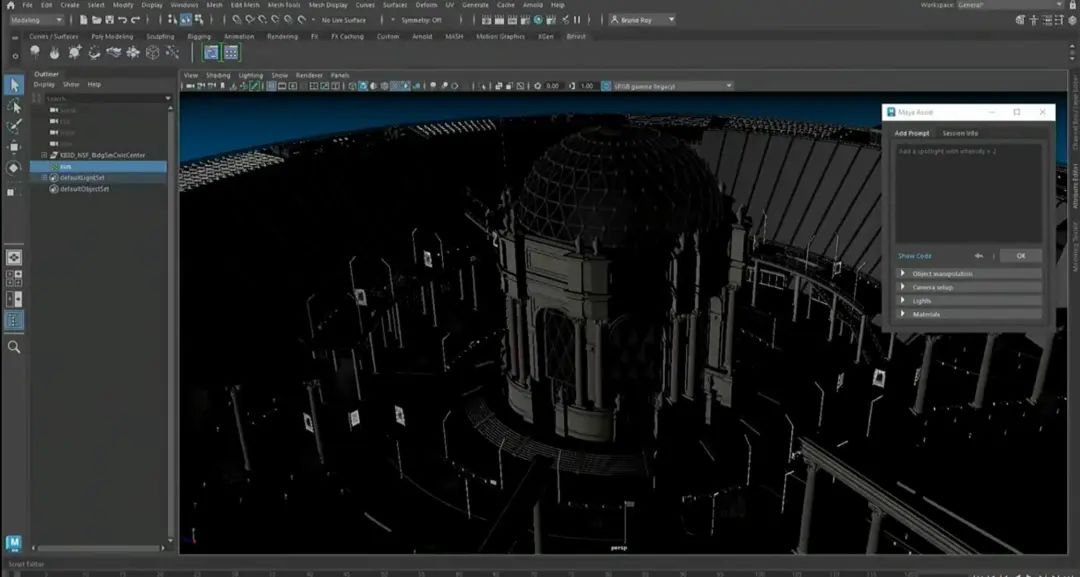Expand the KB3D_NSF_BldgSmCivicCenter node

pyautogui.click(x=45, y=155)
